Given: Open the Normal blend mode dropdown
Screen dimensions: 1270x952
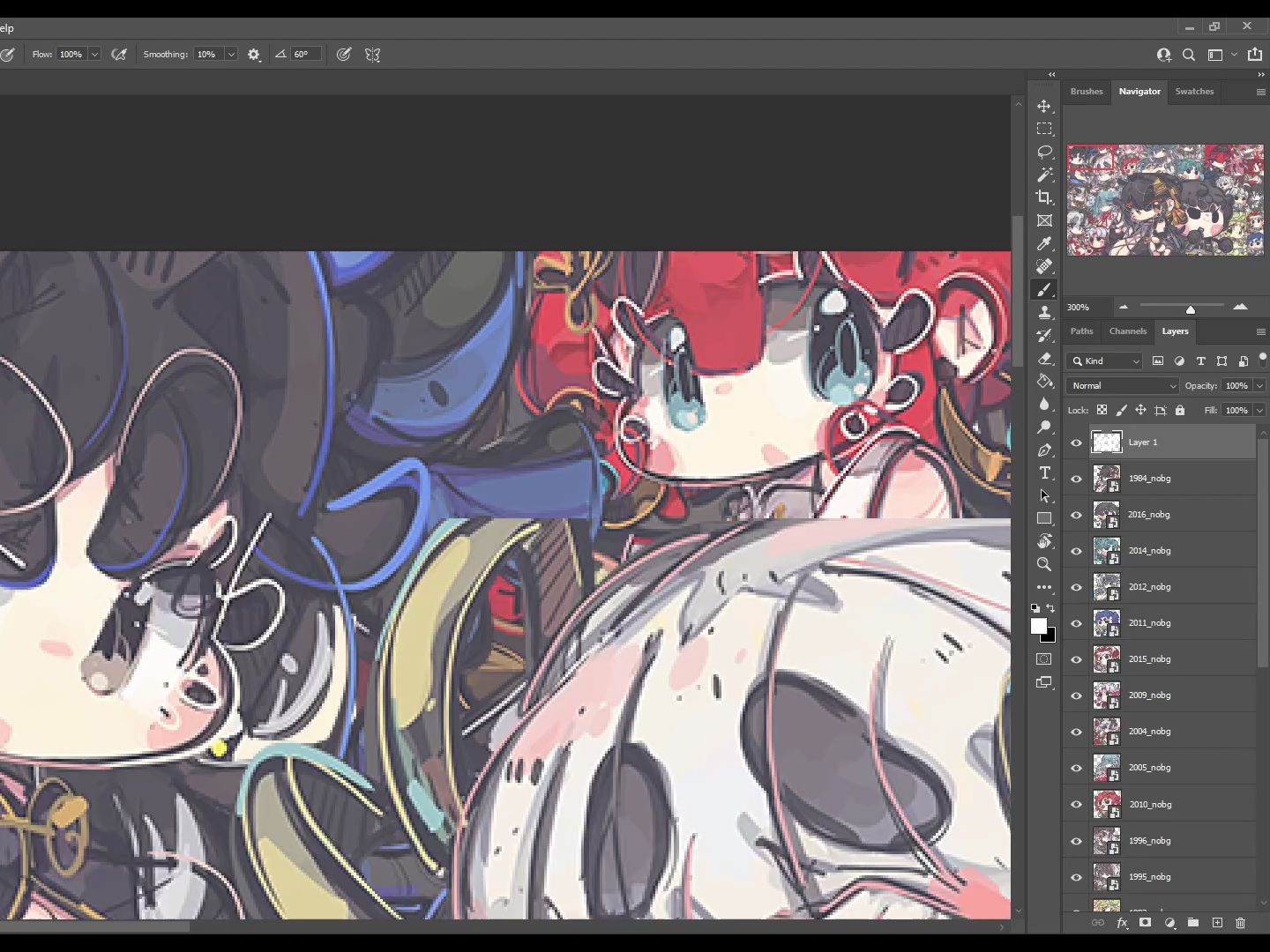Looking at the screenshot, I should pyautogui.click(x=1123, y=386).
